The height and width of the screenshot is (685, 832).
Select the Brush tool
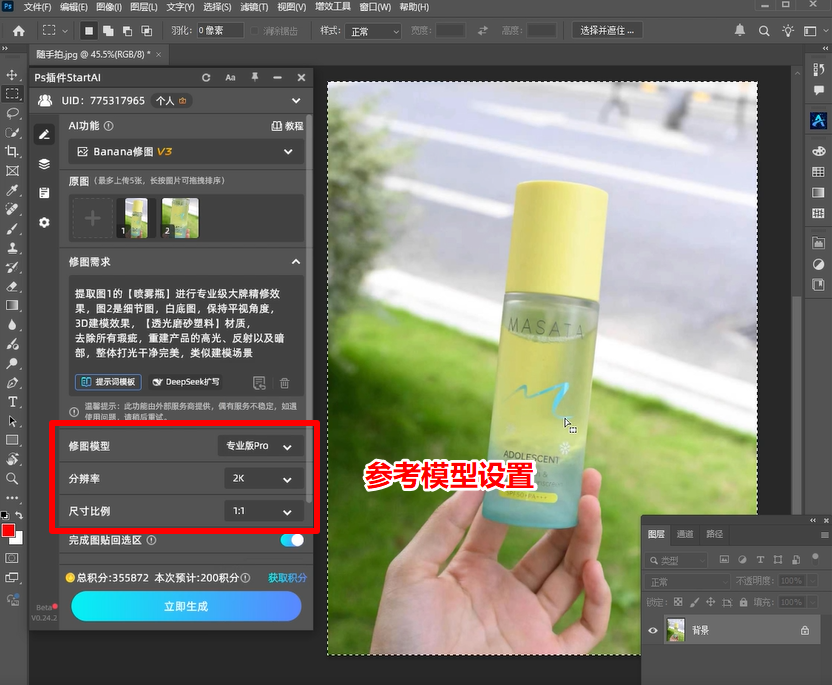click(12, 229)
